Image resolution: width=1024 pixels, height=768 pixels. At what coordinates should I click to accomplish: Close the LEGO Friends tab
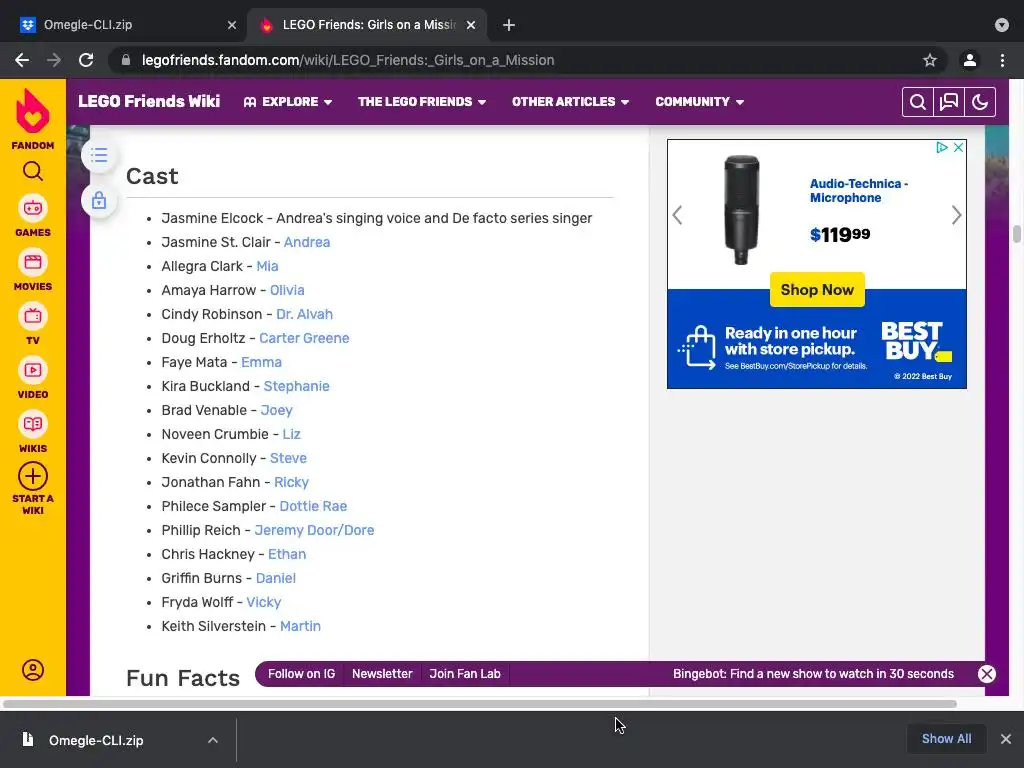coord(471,25)
